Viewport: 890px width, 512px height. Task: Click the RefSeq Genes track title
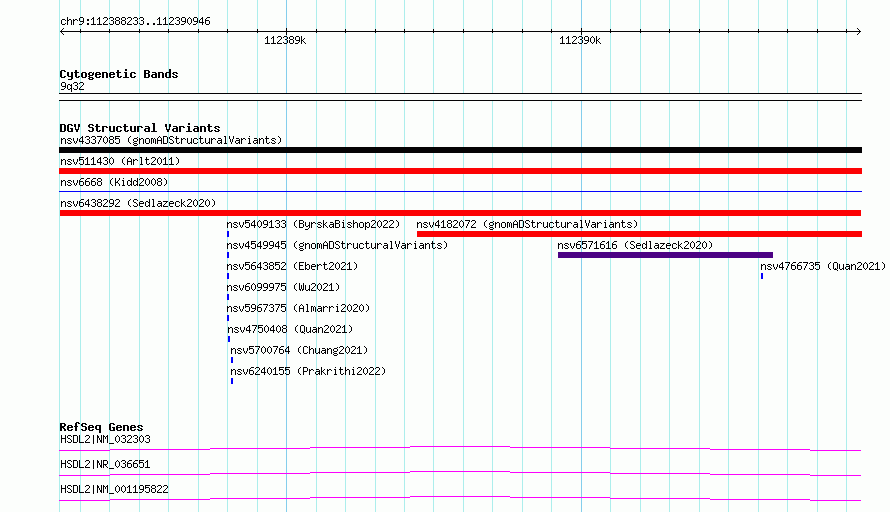101,427
